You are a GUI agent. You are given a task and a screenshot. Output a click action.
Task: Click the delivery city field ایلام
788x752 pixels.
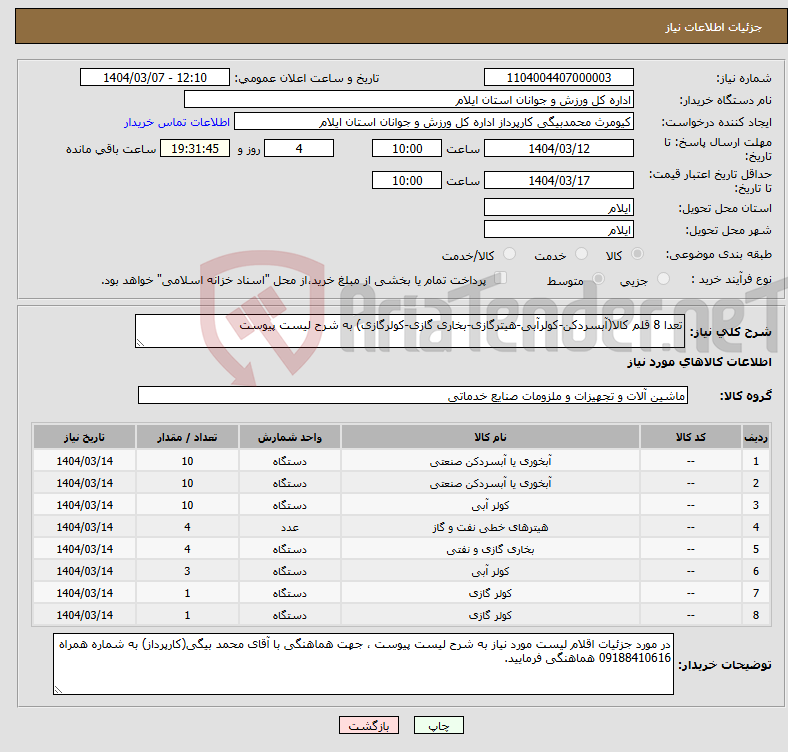coord(558,230)
